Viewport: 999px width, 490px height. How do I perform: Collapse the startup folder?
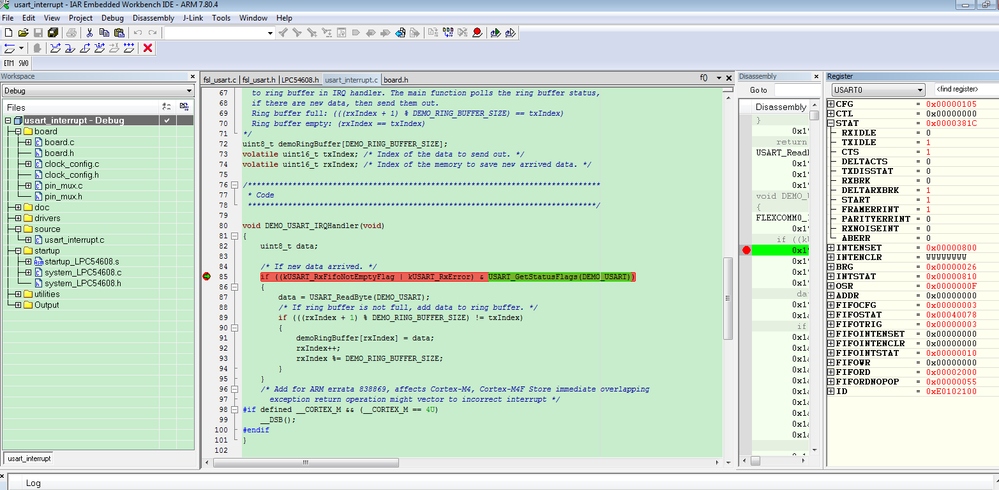point(18,250)
